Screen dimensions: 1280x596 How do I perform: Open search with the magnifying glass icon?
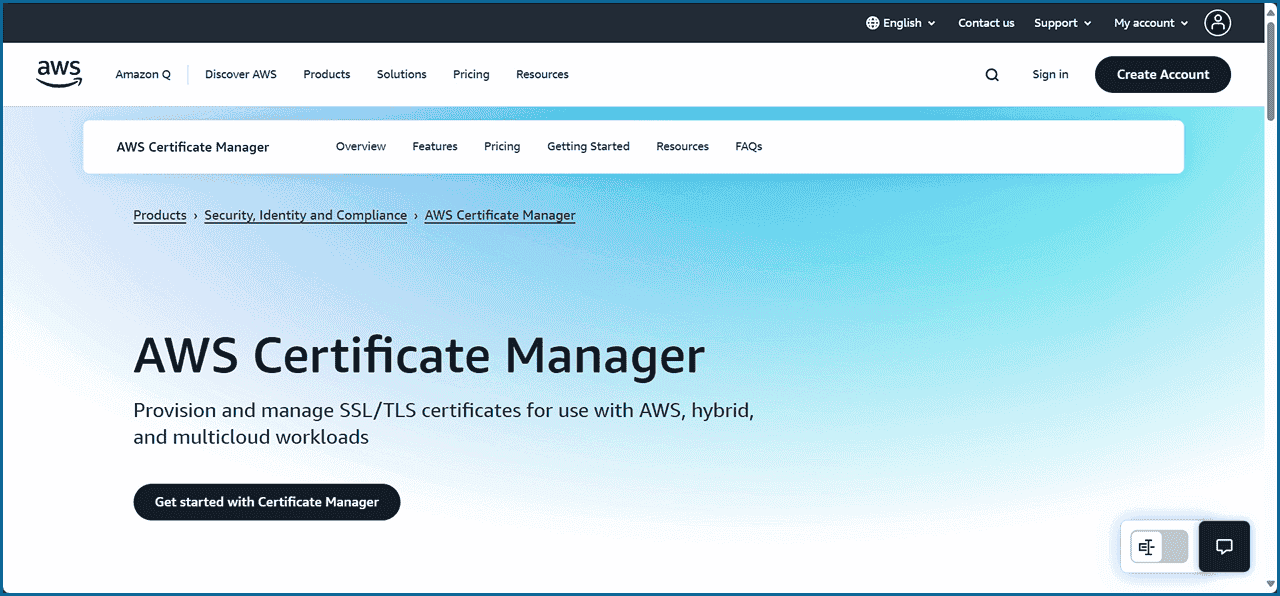(x=991, y=75)
